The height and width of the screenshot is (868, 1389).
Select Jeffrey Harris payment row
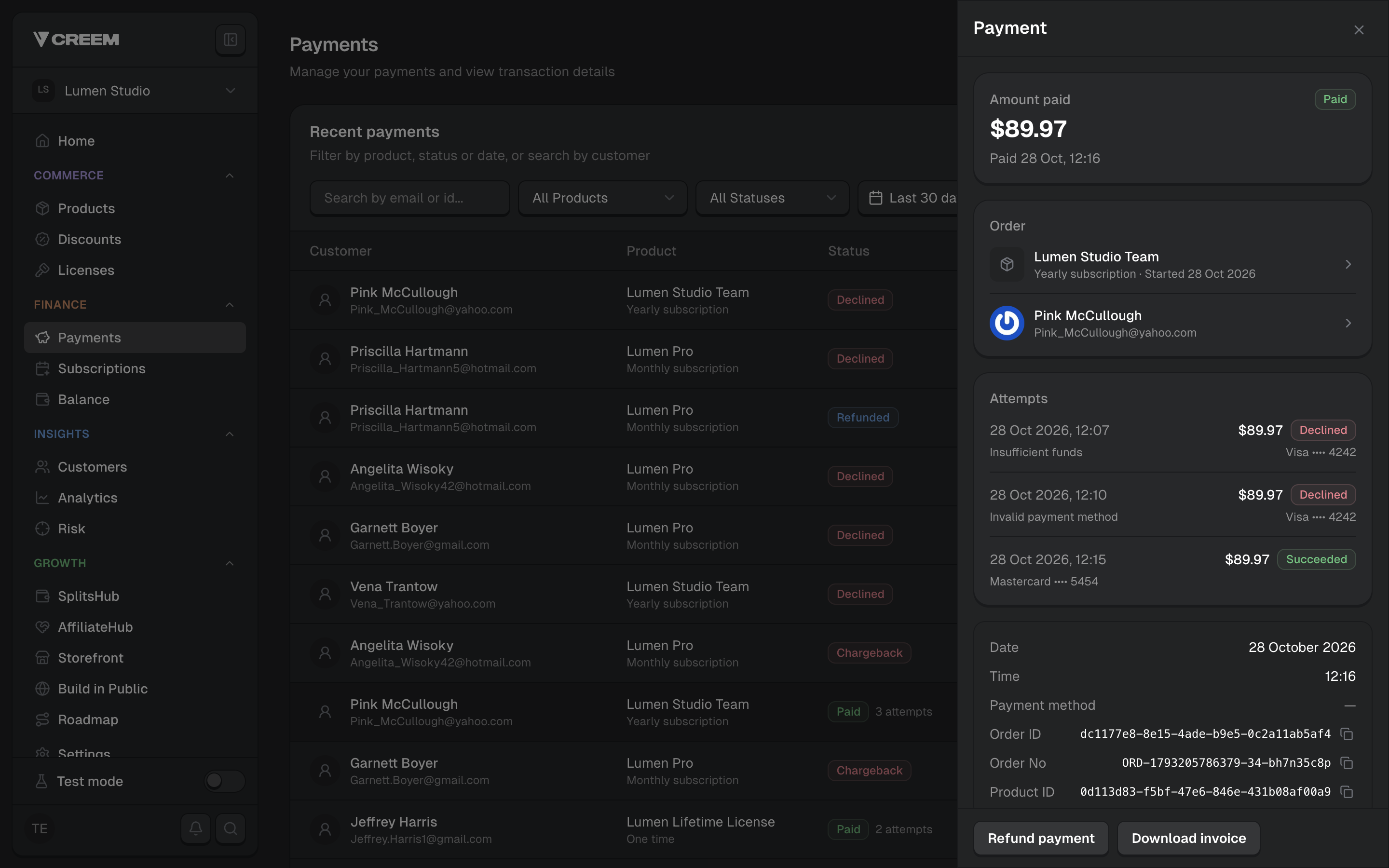point(623,829)
